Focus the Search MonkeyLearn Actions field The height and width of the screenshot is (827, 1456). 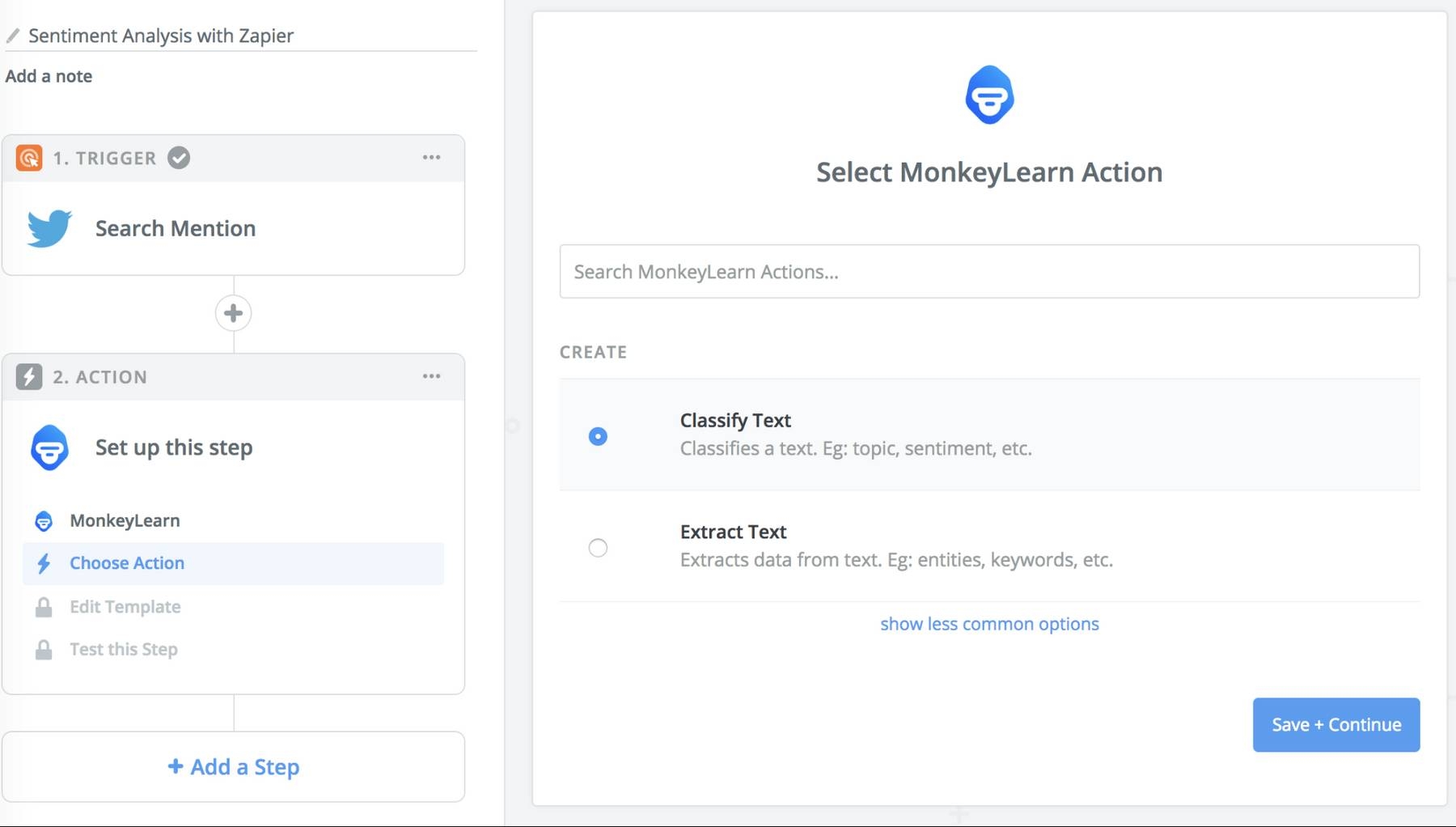[x=989, y=272]
